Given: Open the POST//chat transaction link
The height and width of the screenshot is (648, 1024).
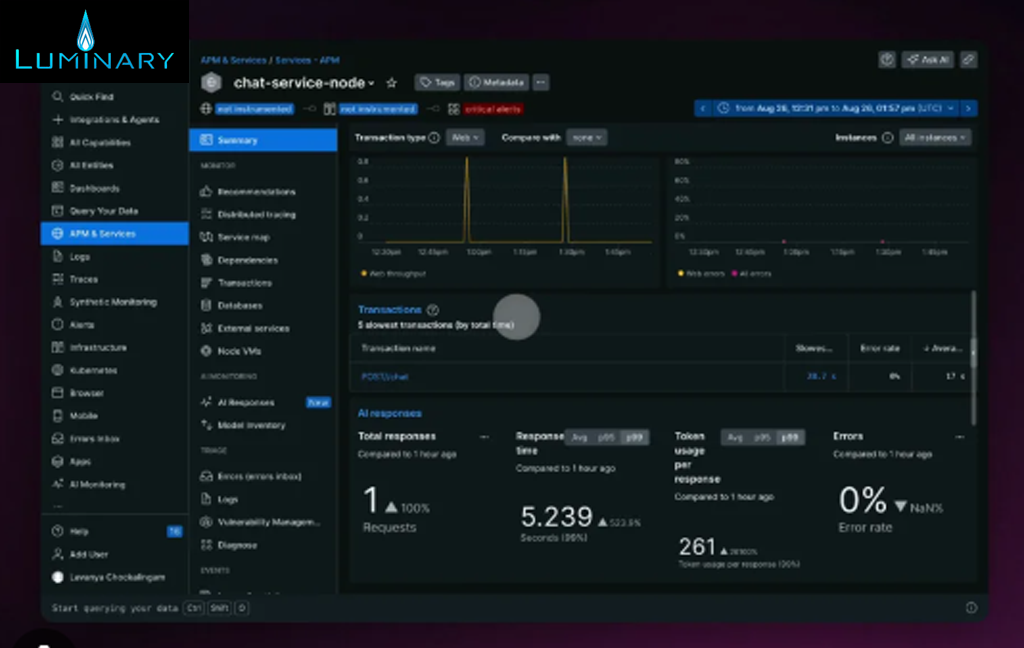Looking at the screenshot, I should tap(385, 377).
